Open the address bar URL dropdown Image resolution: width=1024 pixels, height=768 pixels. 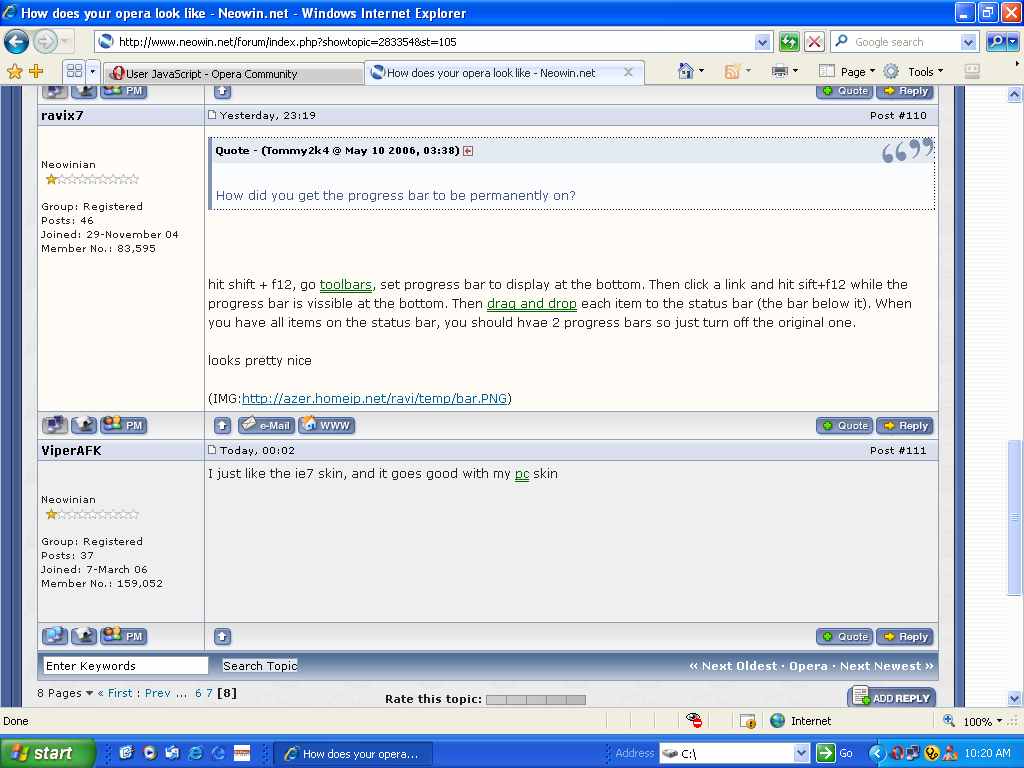click(x=762, y=42)
